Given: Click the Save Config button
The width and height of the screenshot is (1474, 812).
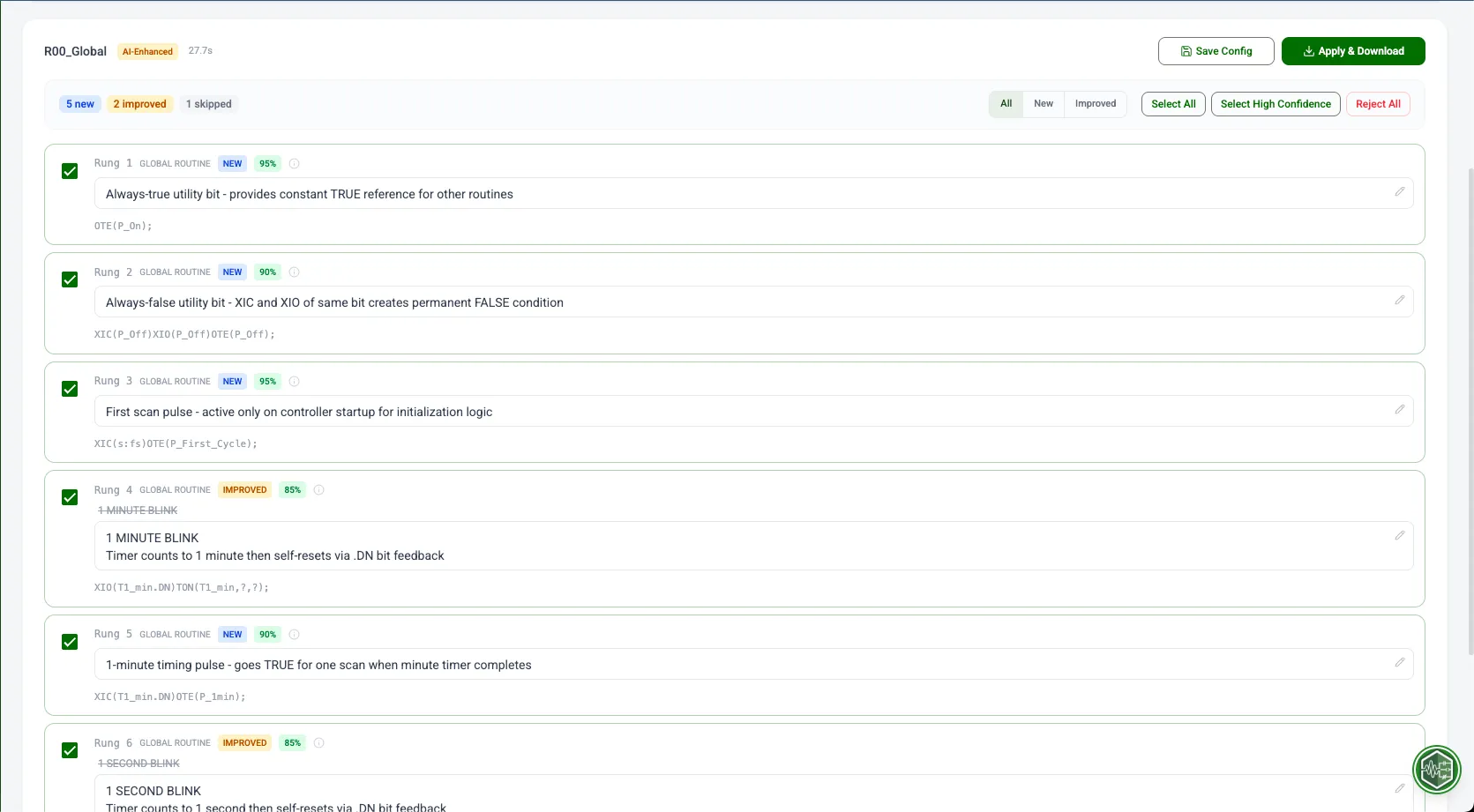Looking at the screenshot, I should coord(1216,51).
